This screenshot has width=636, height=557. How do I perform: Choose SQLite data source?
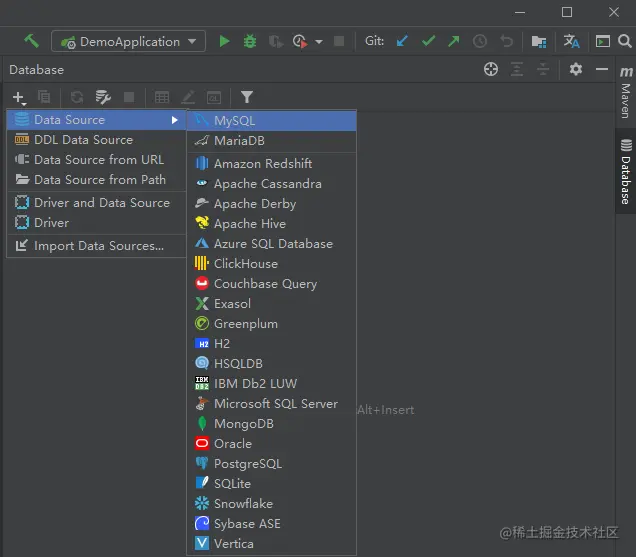coord(272,484)
